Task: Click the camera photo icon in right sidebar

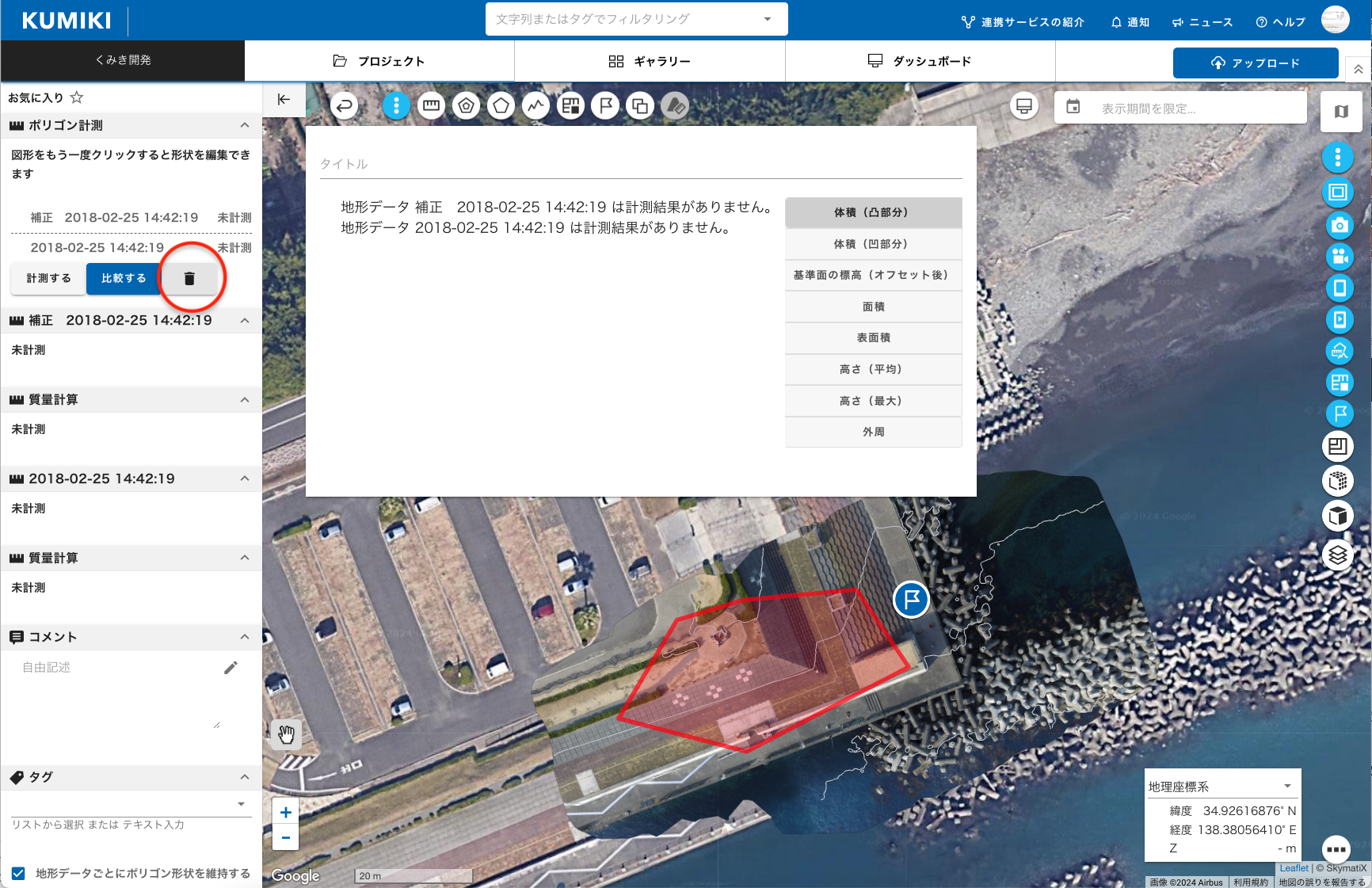Action: click(x=1339, y=225)
